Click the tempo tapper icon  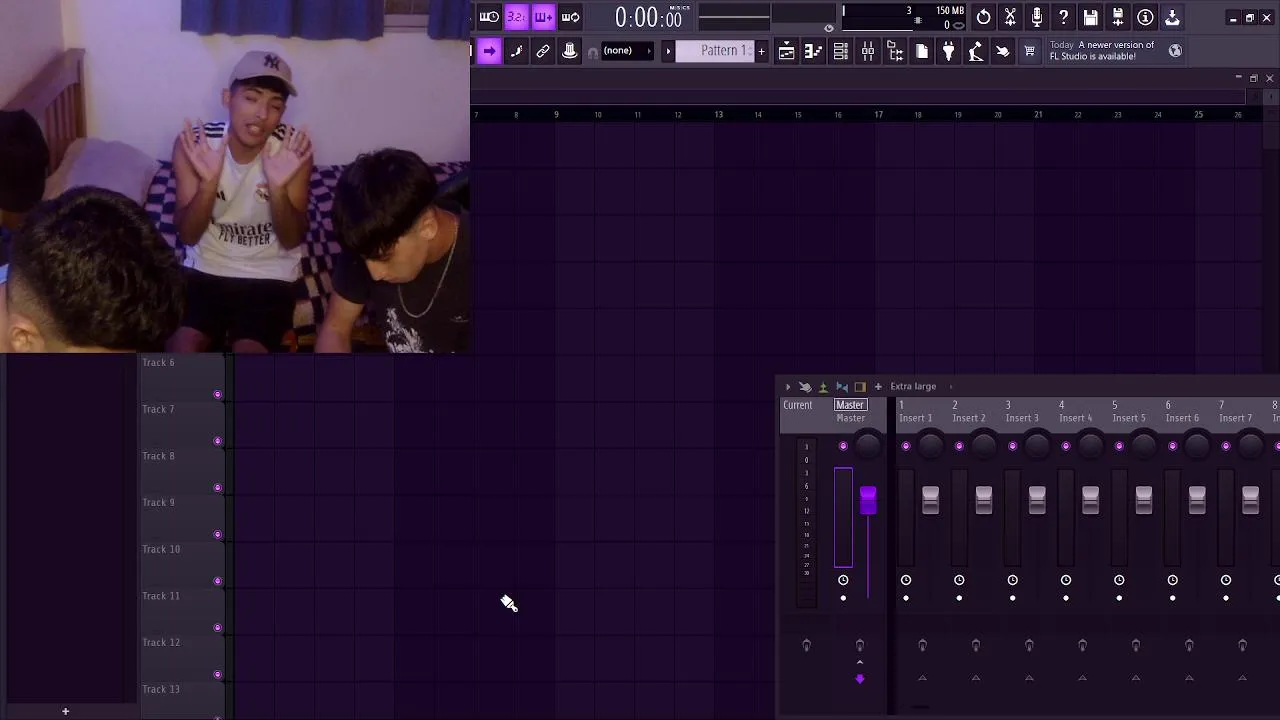(976, 51)
